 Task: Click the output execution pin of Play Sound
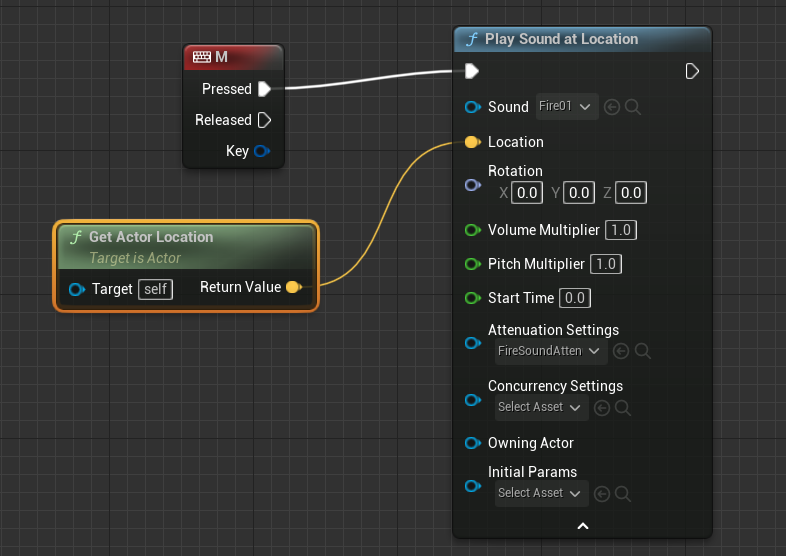692,71
